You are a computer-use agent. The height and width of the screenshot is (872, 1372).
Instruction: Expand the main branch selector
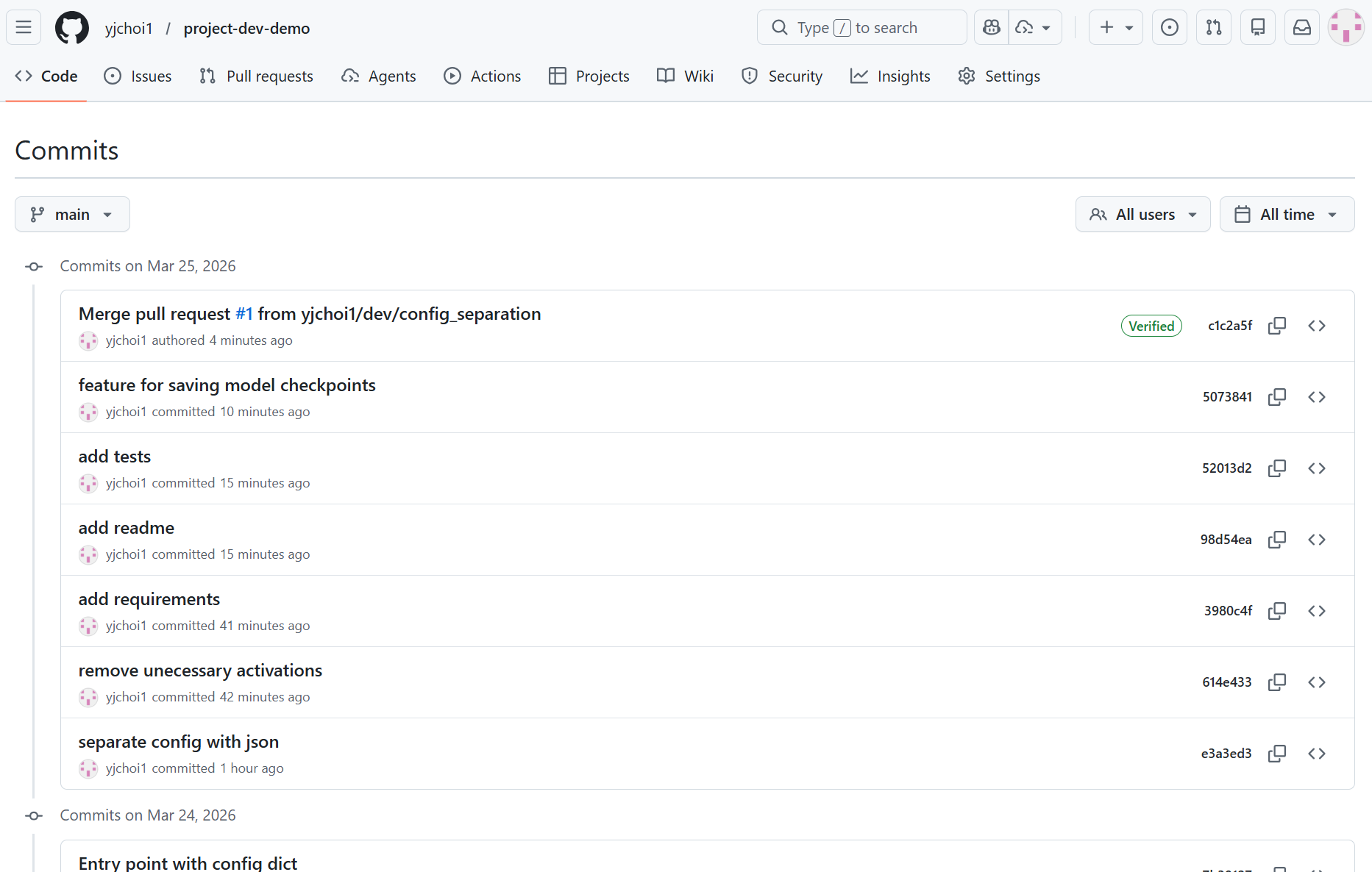pos(72,215)
